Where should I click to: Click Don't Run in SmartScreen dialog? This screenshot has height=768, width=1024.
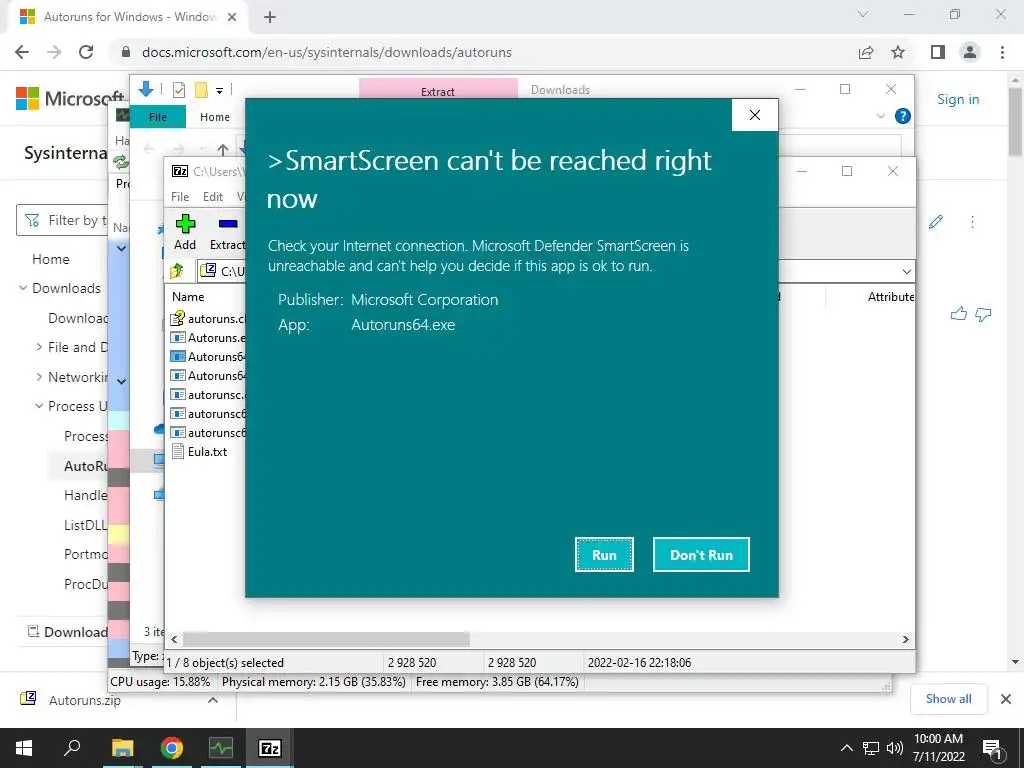[701, 554]
